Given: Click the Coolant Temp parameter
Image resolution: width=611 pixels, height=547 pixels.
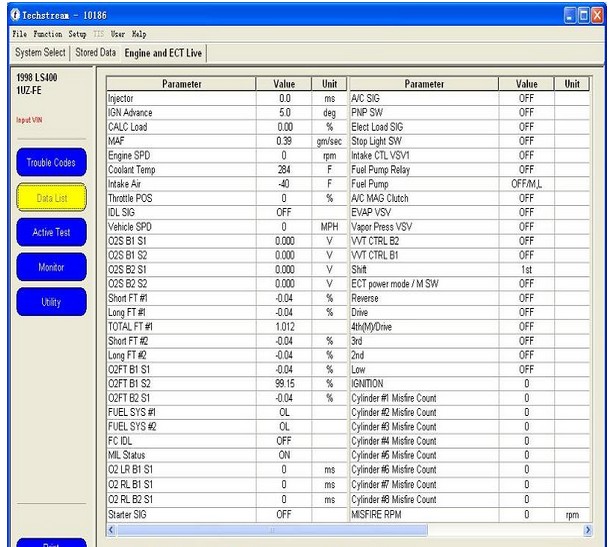Looking at the screenshot, I should pyautogui.click(x=131, y=170).
